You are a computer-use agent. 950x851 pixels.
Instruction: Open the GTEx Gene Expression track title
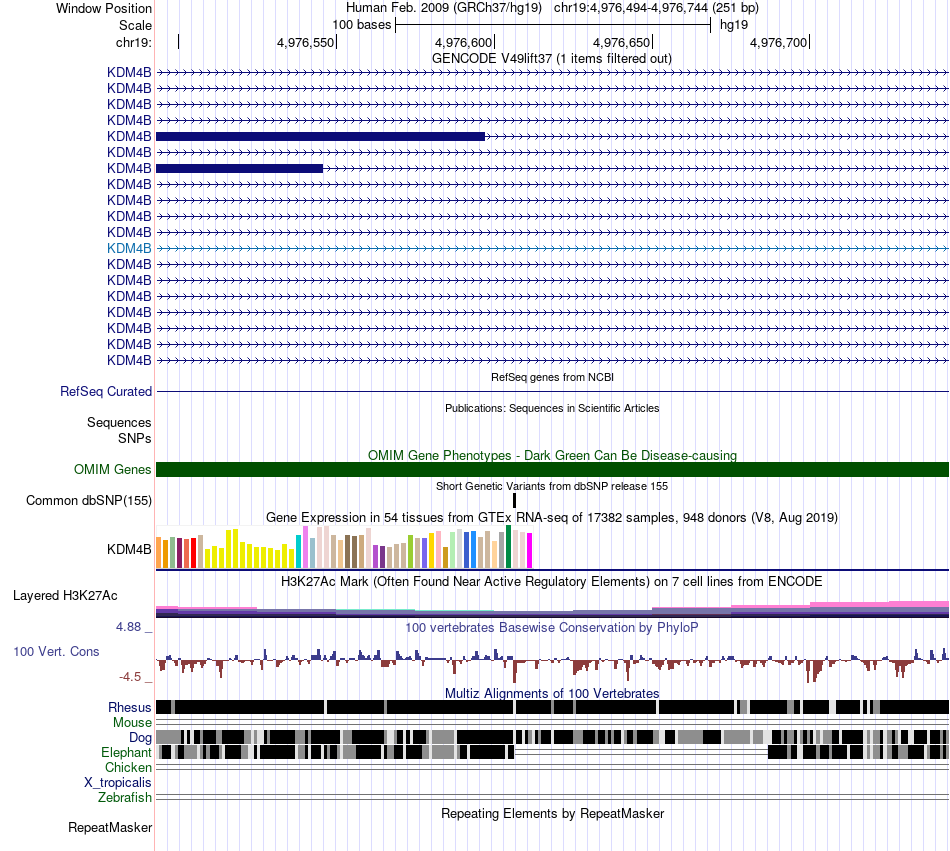552,517
